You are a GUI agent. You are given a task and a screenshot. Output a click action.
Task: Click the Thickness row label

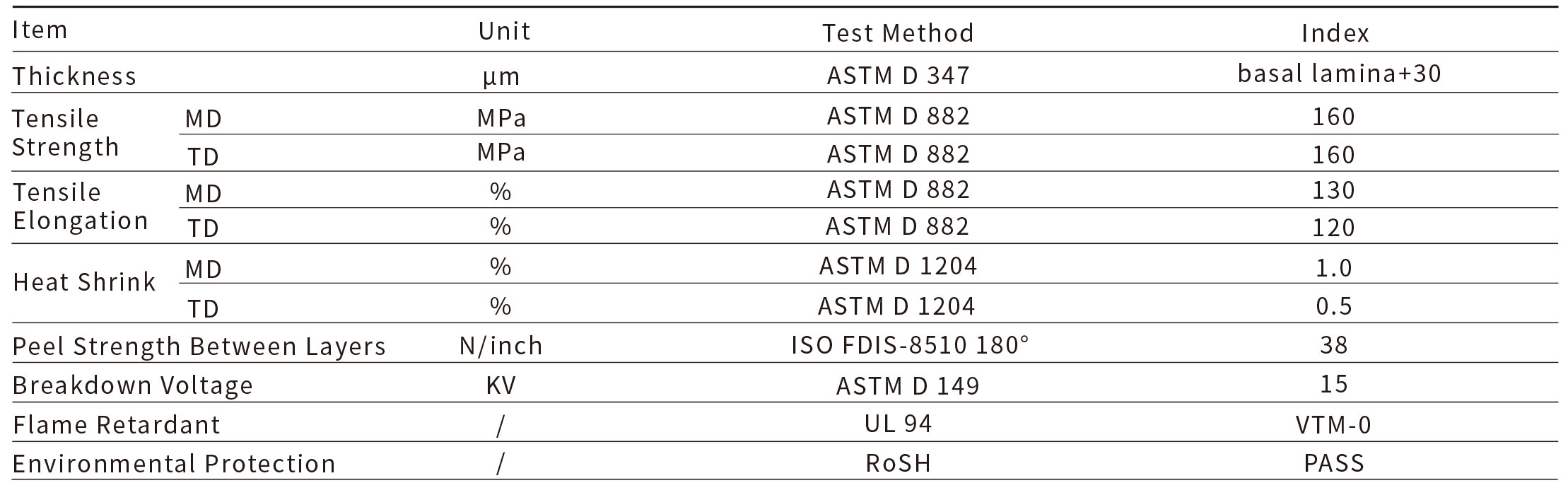point(74,76)
